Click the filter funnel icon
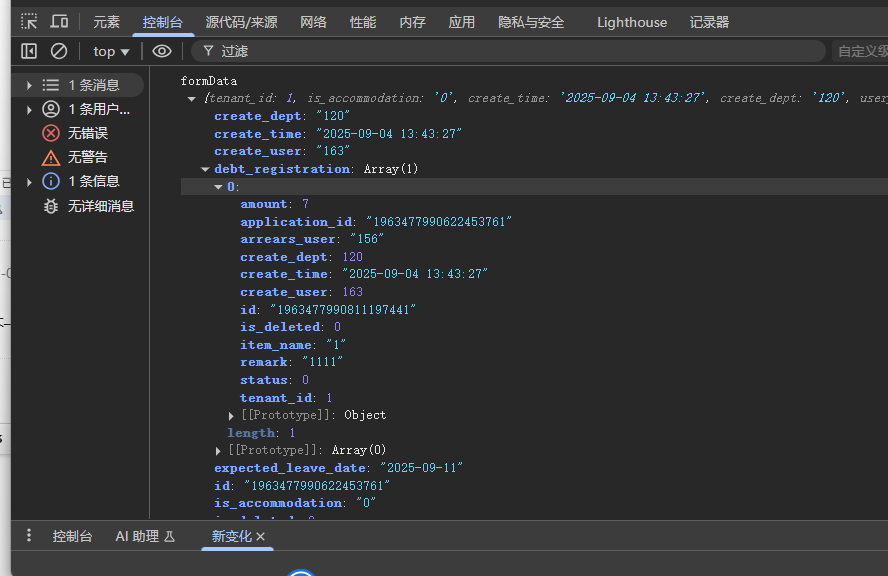This screenshot has height=576, width=888. click(208, 51)
